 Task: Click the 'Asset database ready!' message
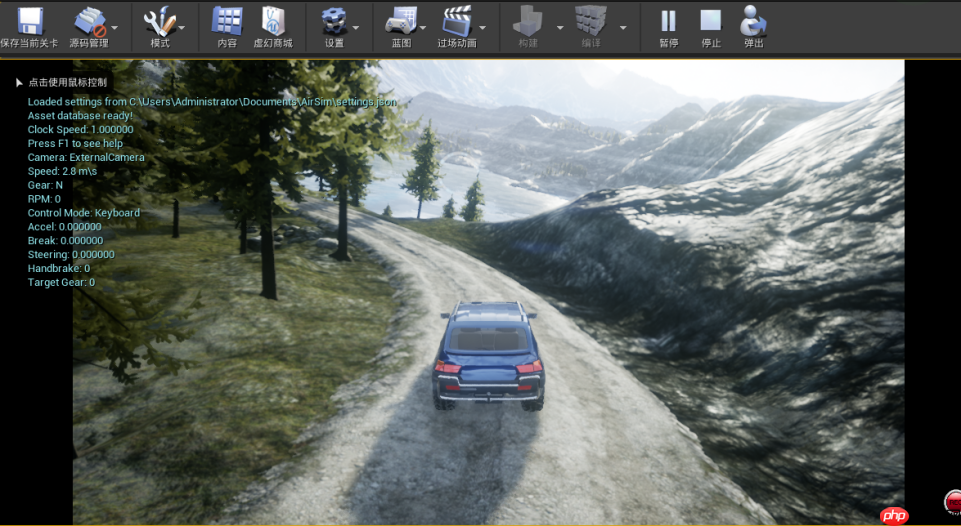[80, 116]
